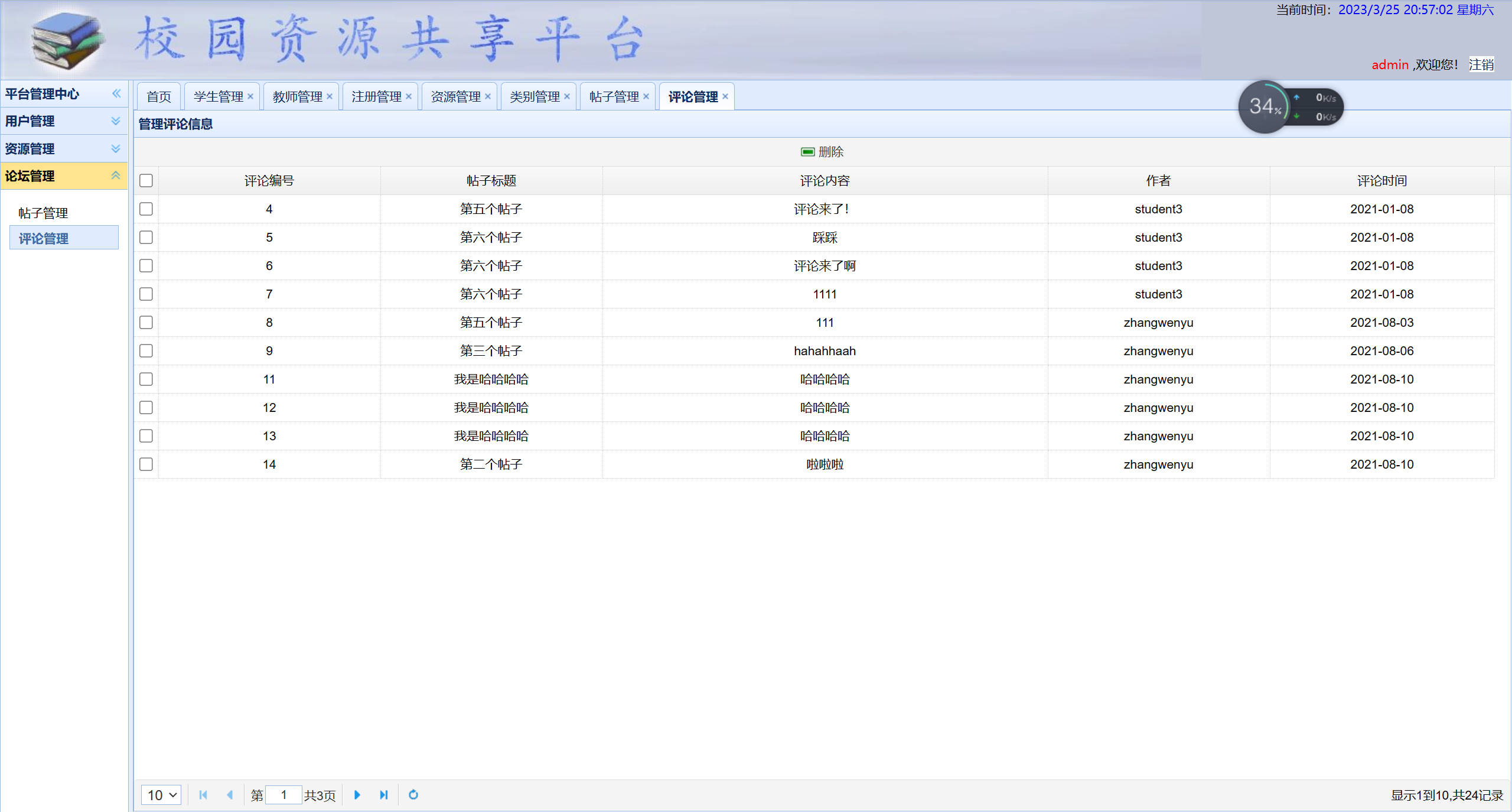Click the page number input field
This screenshot has height=812, width=1512.
click(x=283, y=795)
